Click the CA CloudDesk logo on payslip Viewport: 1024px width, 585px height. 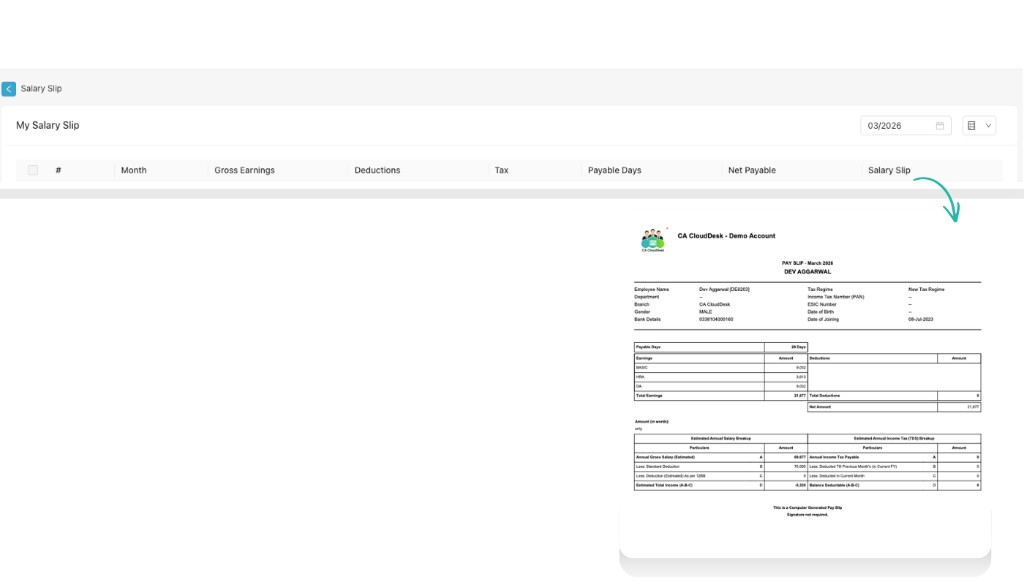653,239
